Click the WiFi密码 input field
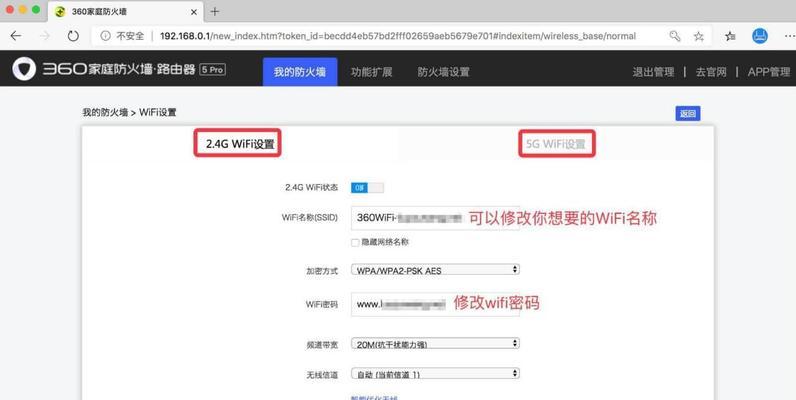The width and height of the screenshot is (796, 400). [x=435, y=304]
